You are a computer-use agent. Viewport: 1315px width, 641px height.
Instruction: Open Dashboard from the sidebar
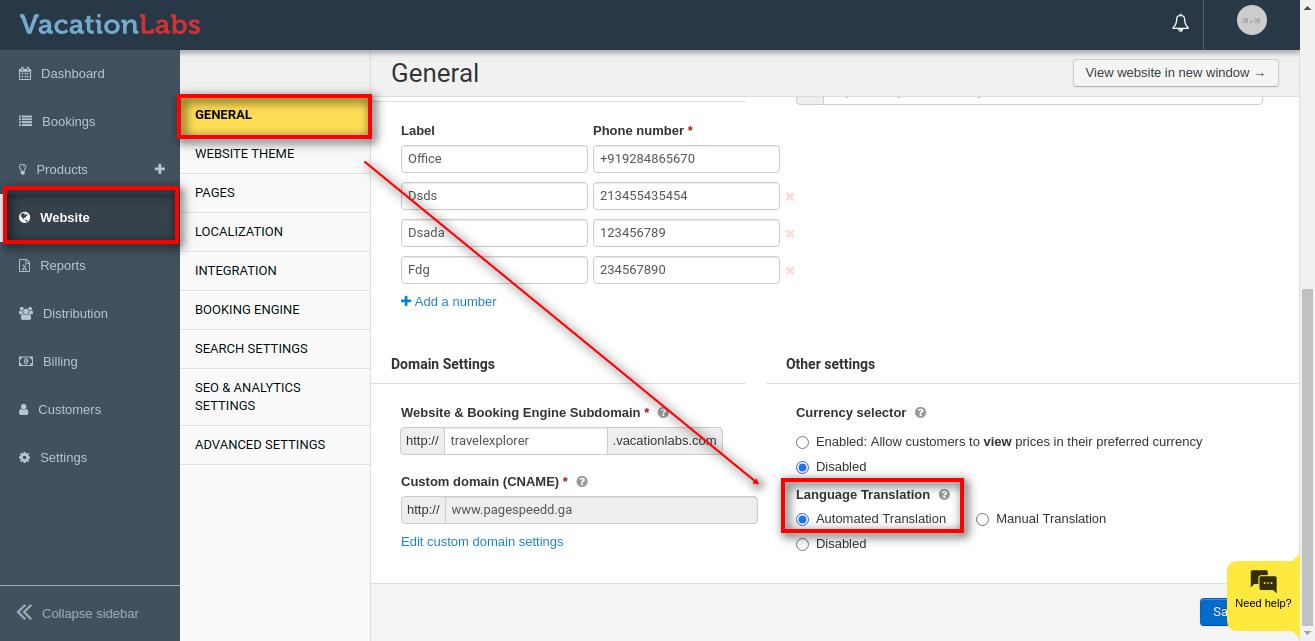pos(72,74)
